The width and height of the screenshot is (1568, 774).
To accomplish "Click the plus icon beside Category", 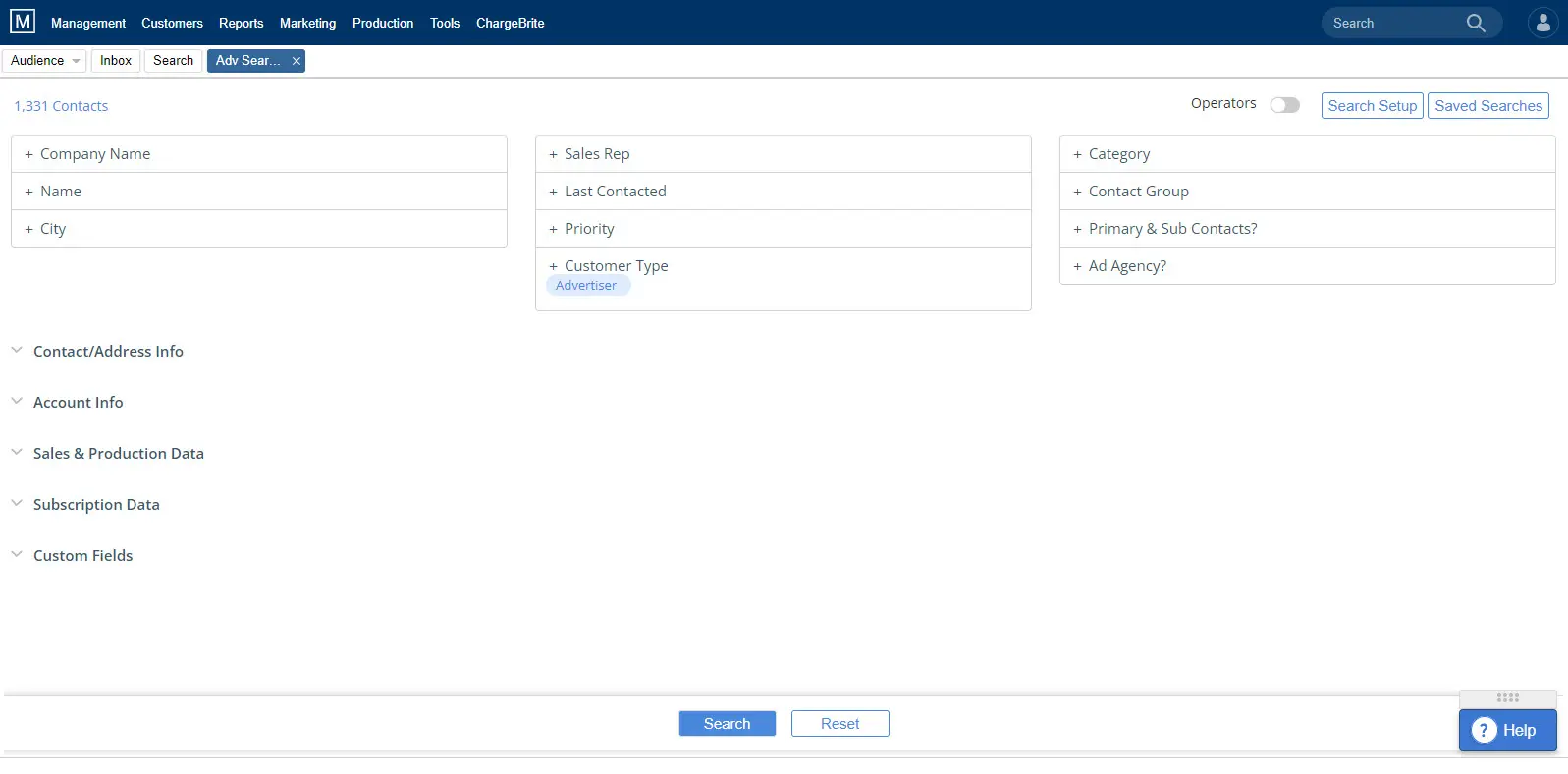I will pyautogui.click(x=1077, y=154).
